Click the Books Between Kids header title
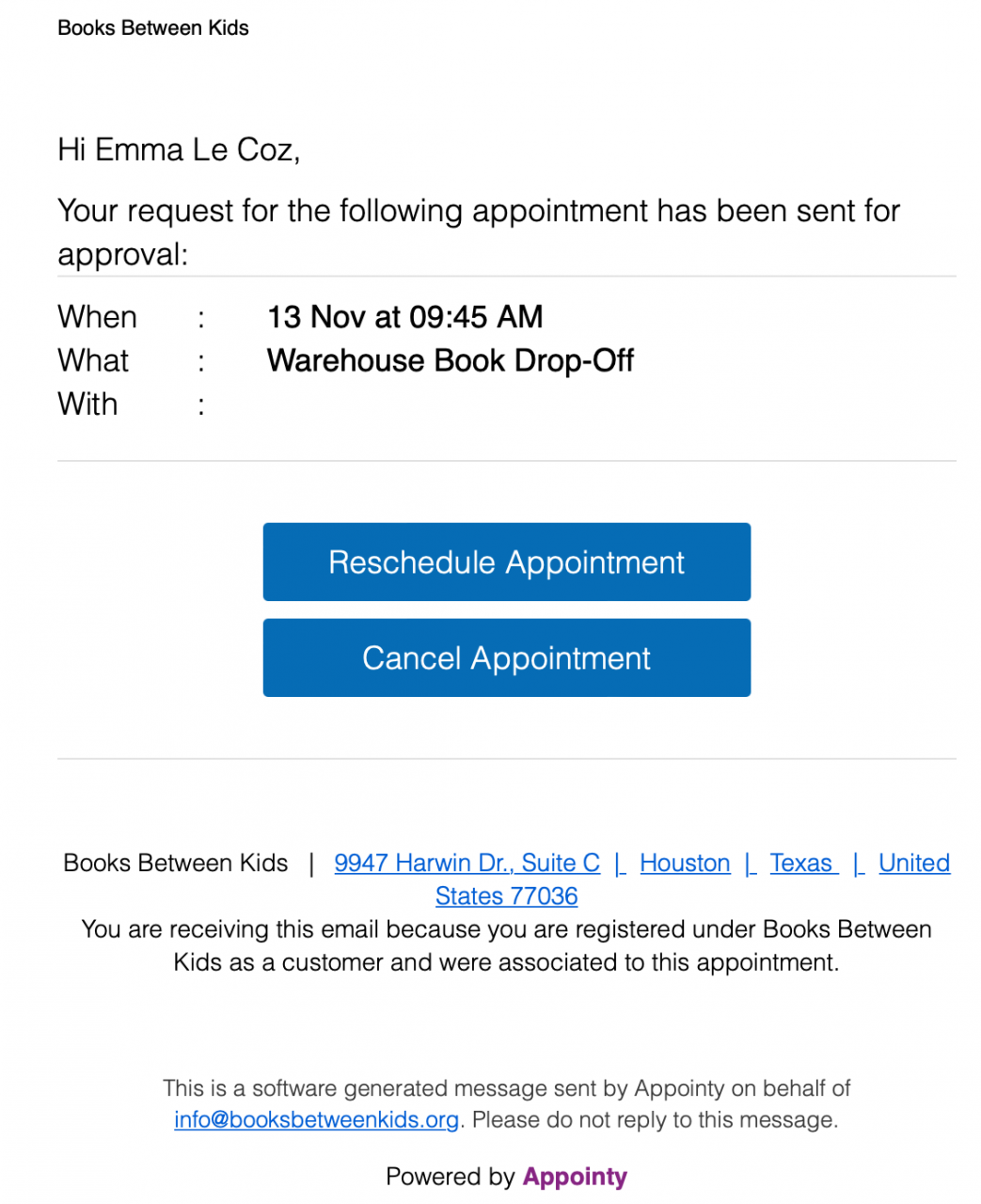 coord(153,28)
